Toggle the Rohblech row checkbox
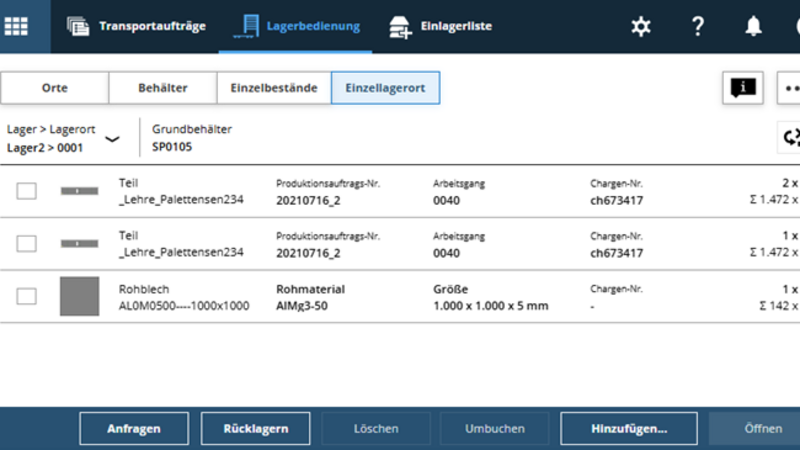This screenshot has width=800, height=450. tap(27, 296)
